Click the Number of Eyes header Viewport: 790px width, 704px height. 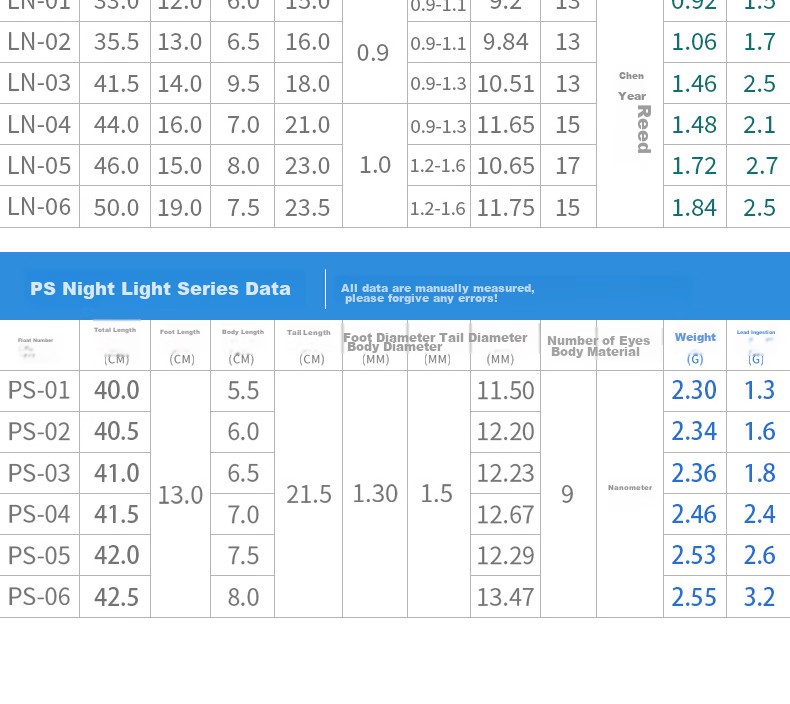coord(599,341)
